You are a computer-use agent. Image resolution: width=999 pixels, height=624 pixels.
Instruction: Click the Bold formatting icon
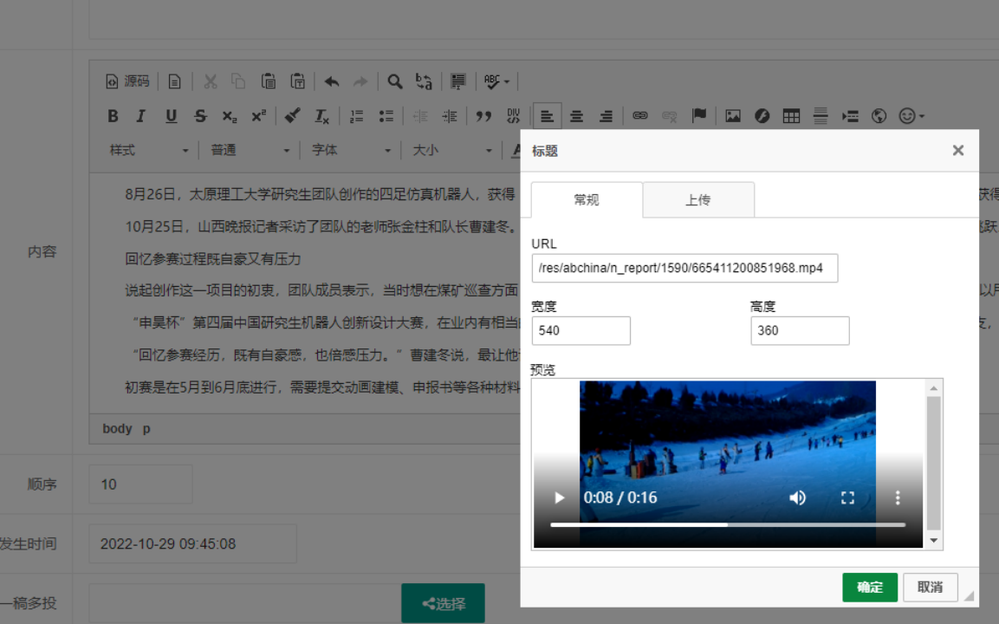(x=113, y=116)
